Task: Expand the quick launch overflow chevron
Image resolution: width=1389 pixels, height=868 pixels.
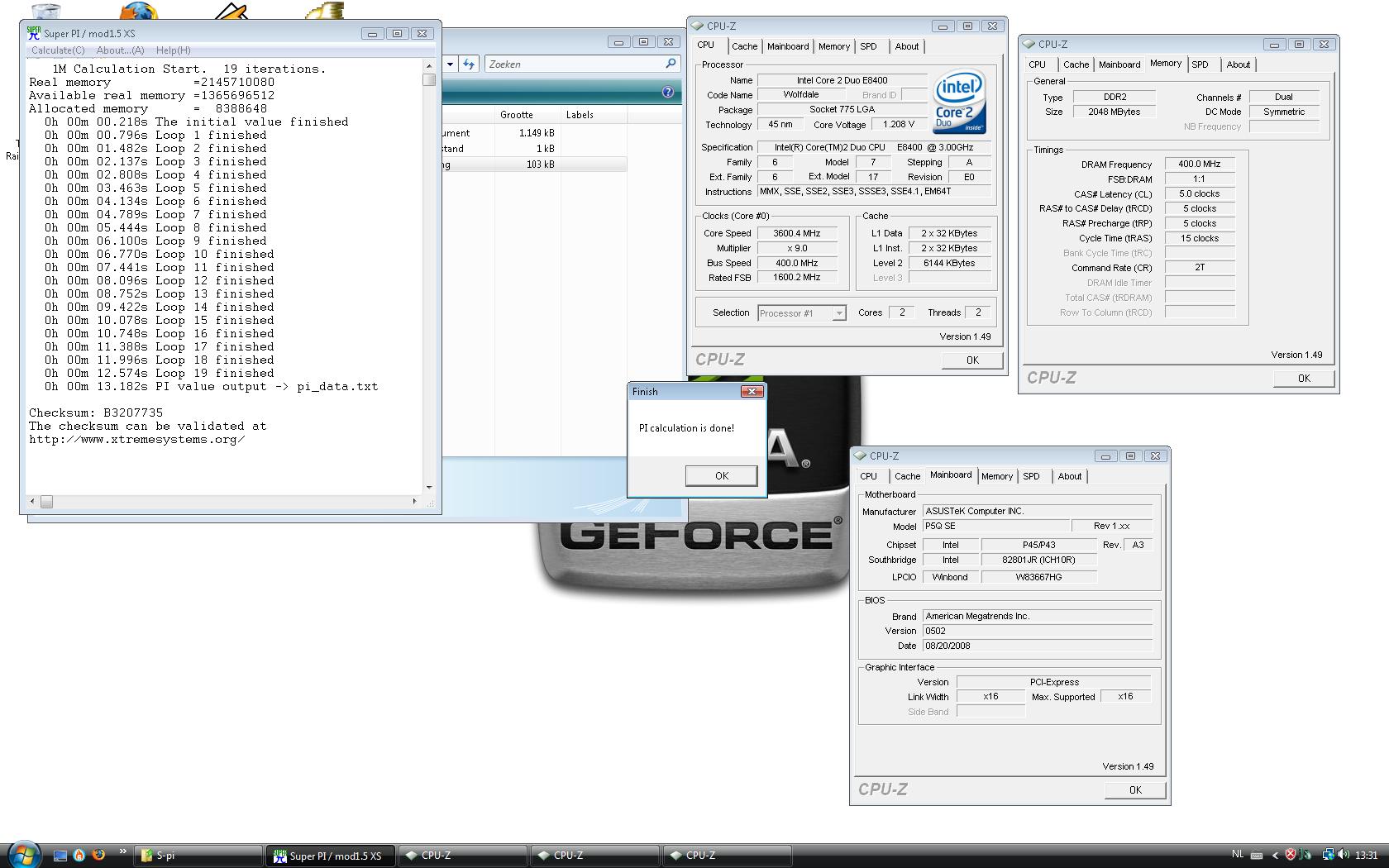Action: pyautogui.click(x=123, y=851)
